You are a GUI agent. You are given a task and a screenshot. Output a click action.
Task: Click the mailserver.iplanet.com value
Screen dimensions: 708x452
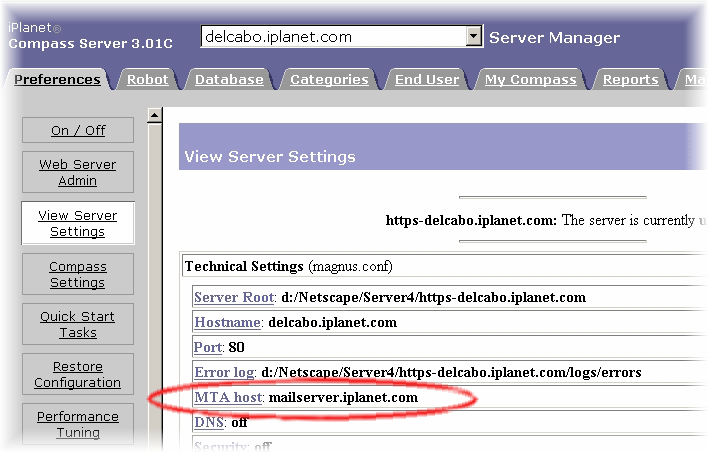tap(343, 397)
